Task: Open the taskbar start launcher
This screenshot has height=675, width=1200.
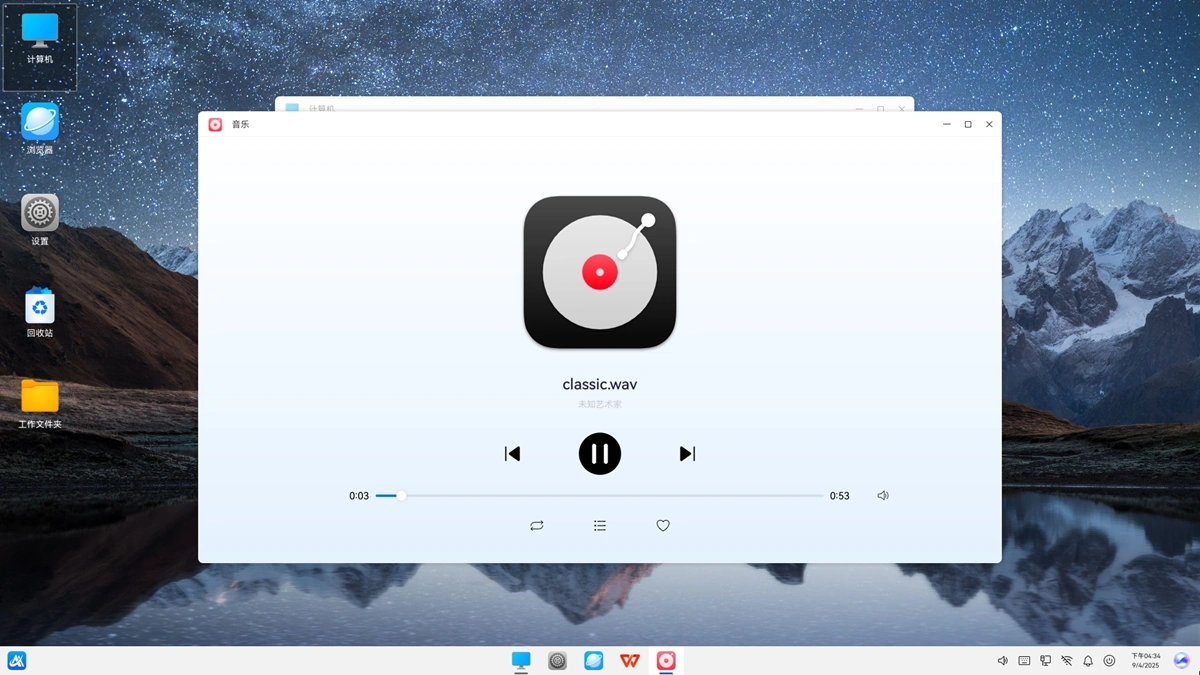Action: tap(17, 661)
